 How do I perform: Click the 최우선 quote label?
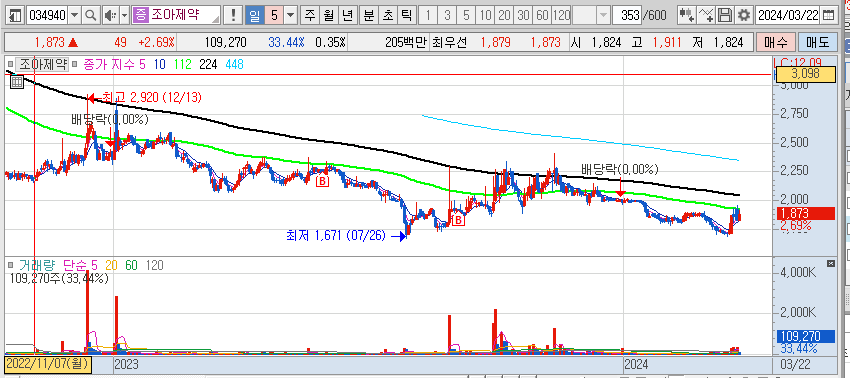[x=449, y=42]
